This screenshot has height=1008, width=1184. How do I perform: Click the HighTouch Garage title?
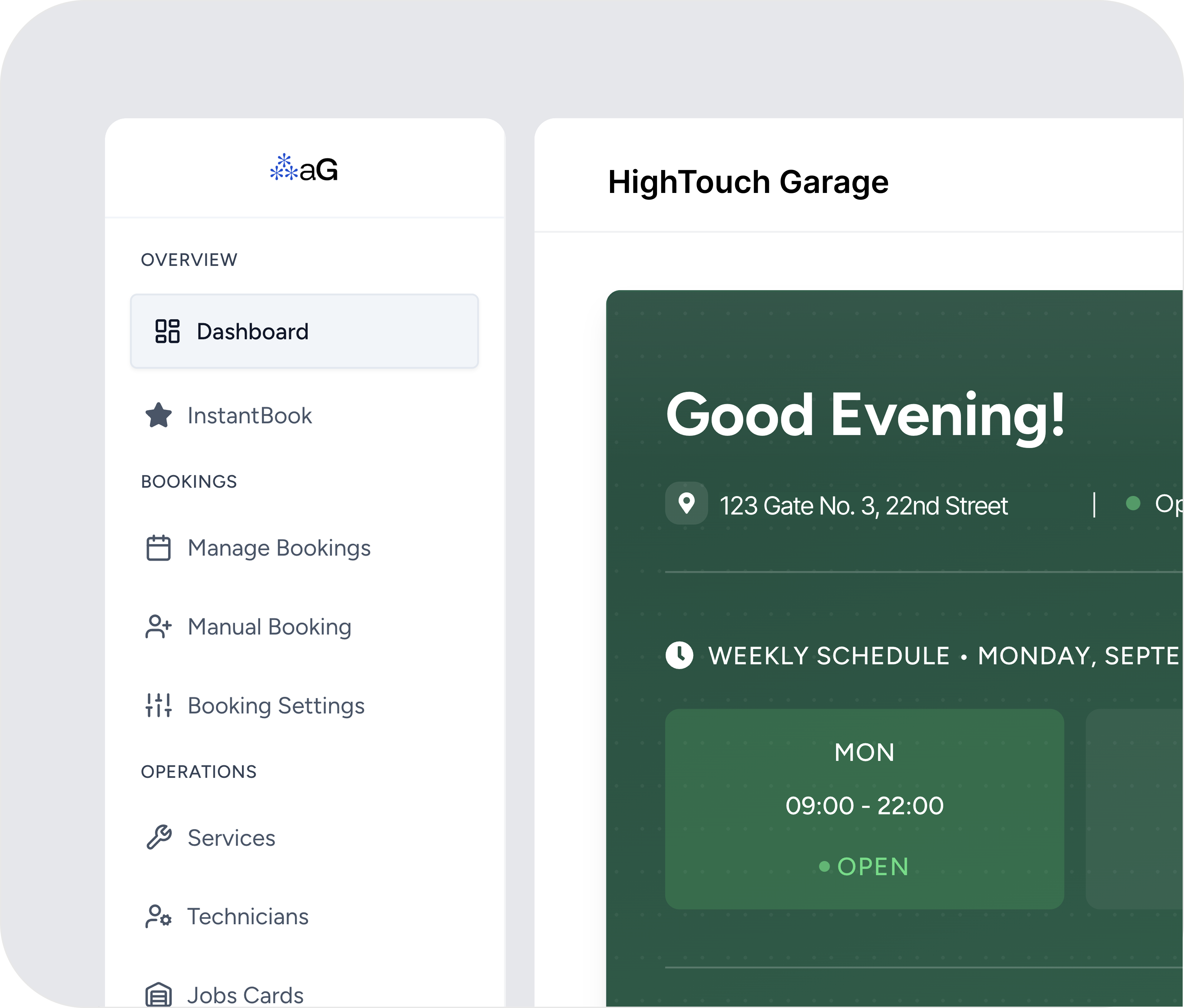[x=748, y=182]
